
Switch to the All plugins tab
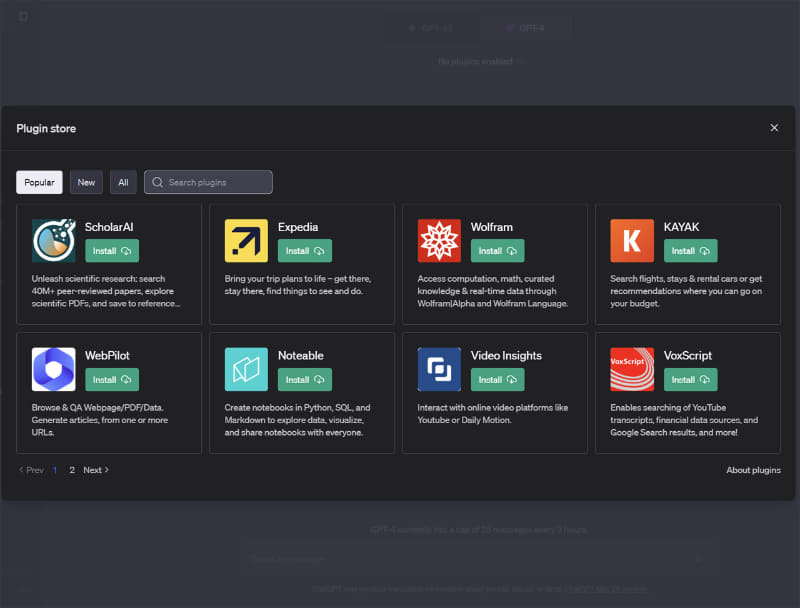click(x=123, y=182)
